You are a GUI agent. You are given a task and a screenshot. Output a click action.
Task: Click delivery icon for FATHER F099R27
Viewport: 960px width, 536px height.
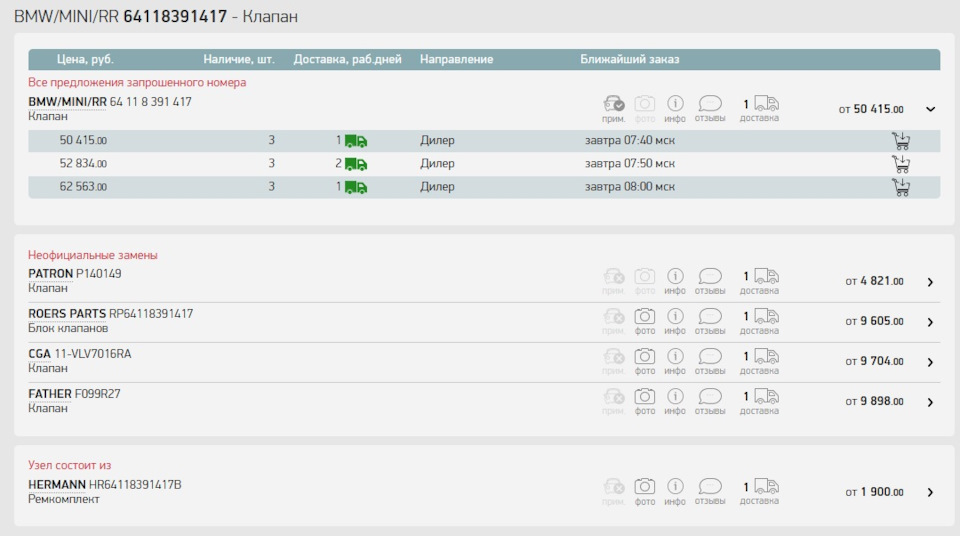point(766,396)
